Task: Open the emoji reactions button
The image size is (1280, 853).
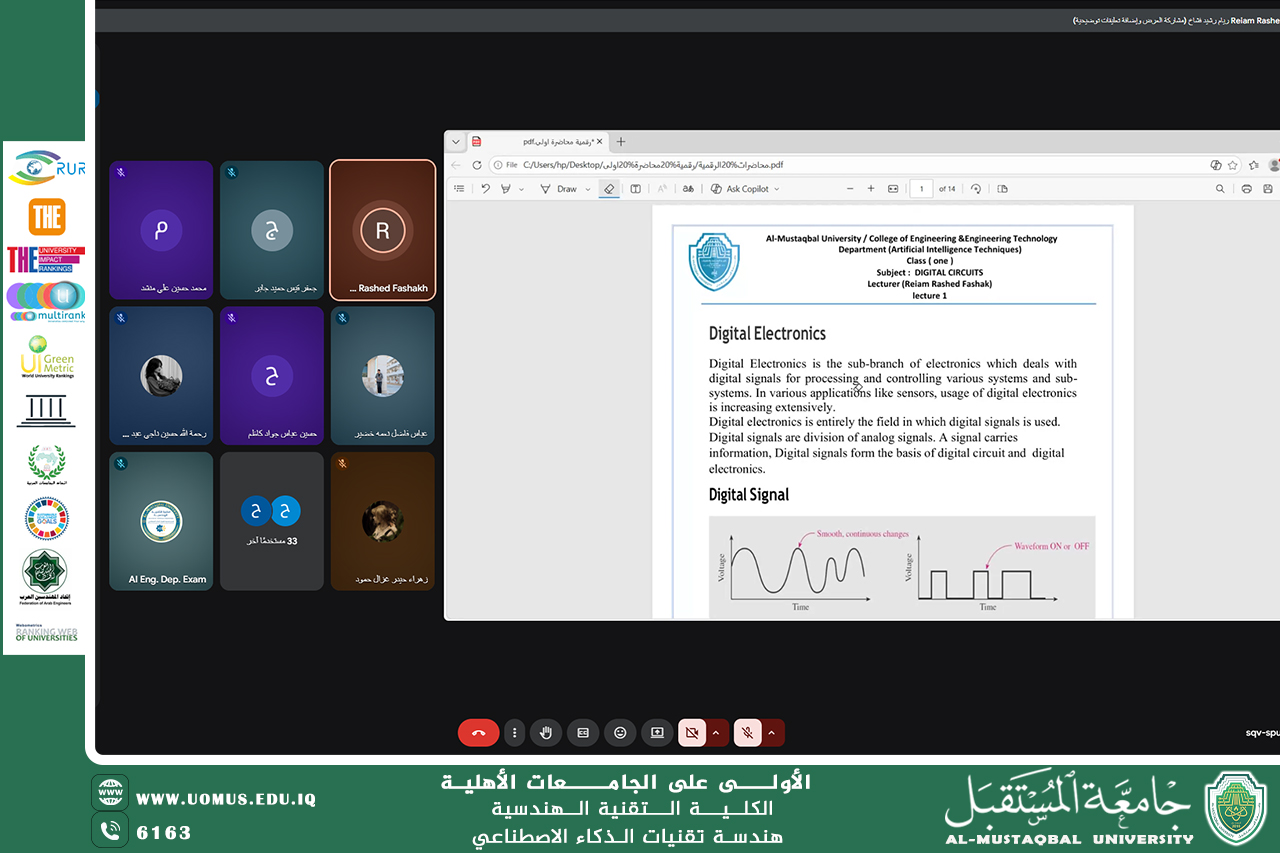Action: (x=620, y=733)
